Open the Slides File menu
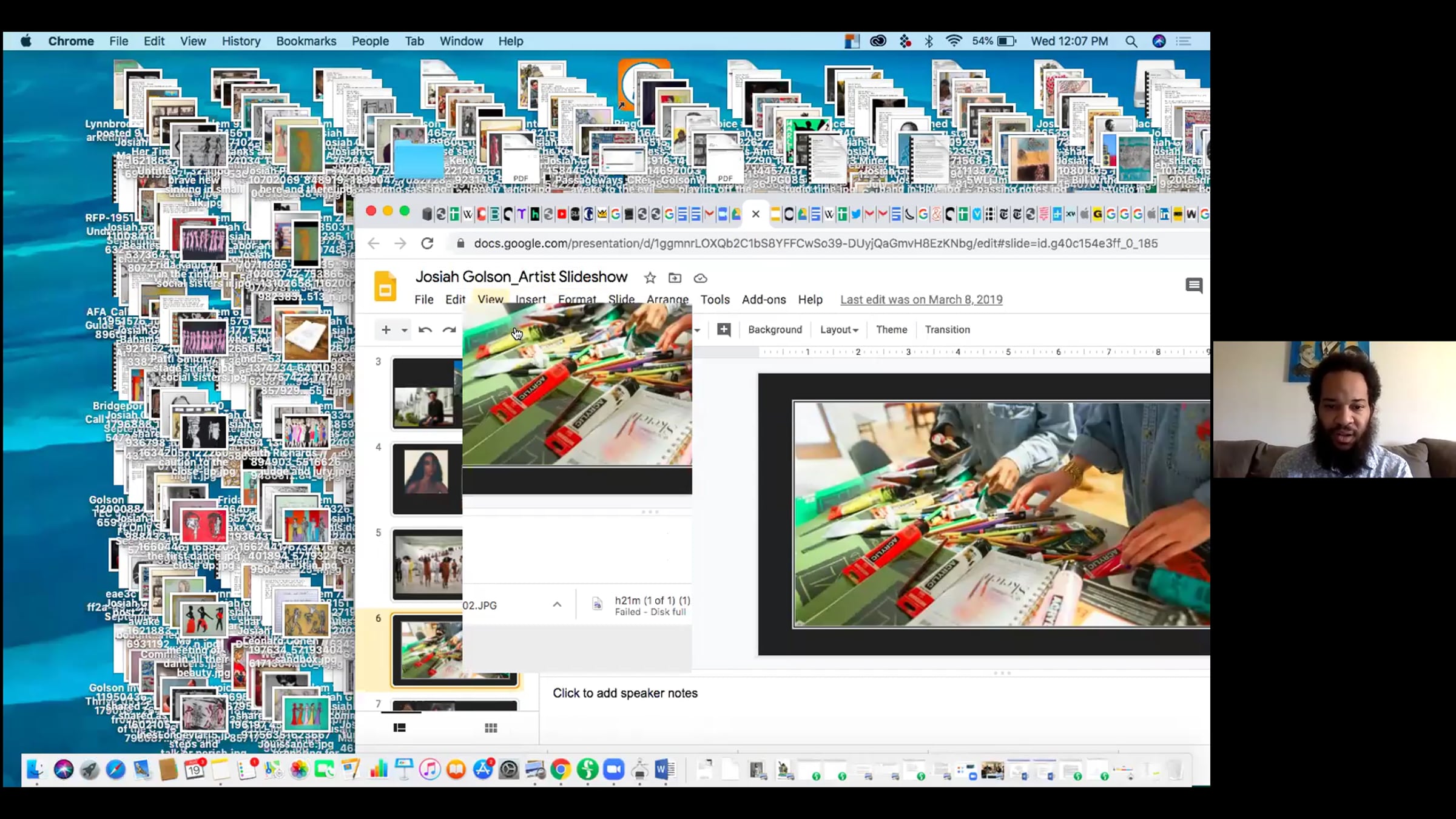This screenshot has width=1456, height=819. pyautogui.click(x=424, y=300)
